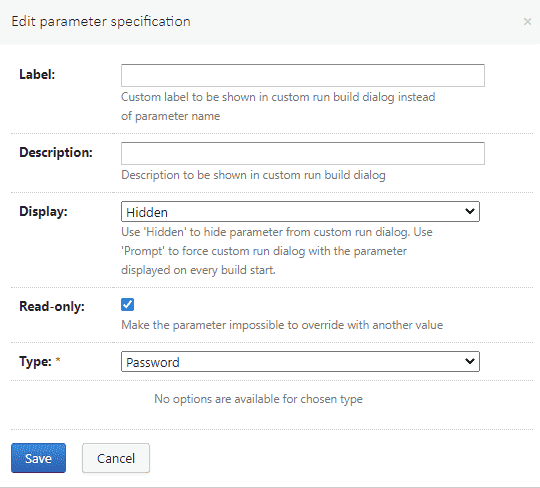Focus the Description text field
The width and height of the screenshot is (540, 488).
pyautogui.click(x=303, y=154)
